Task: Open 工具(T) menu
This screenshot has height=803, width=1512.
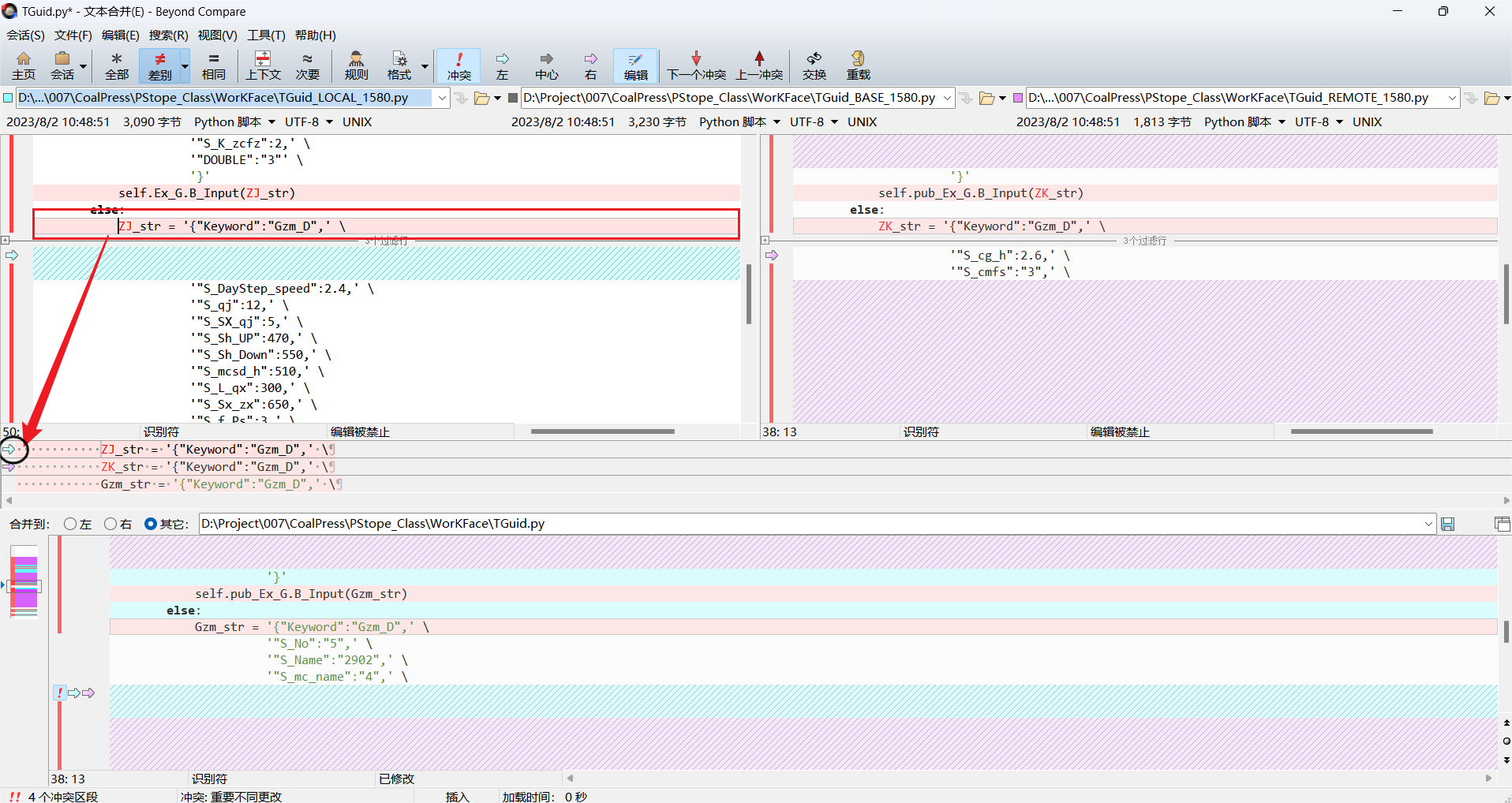Action: pos(266,35)
